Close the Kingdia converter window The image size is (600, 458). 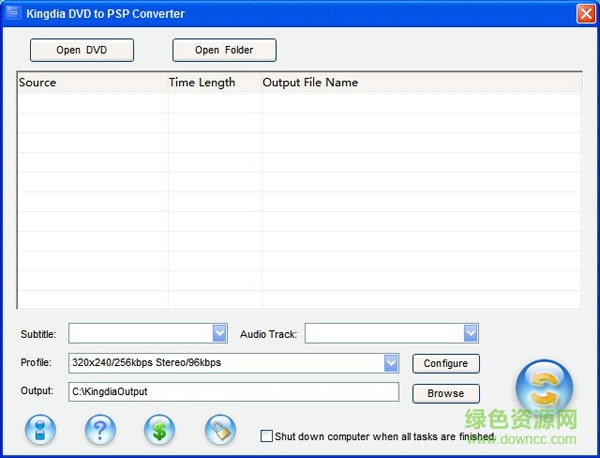586,14
